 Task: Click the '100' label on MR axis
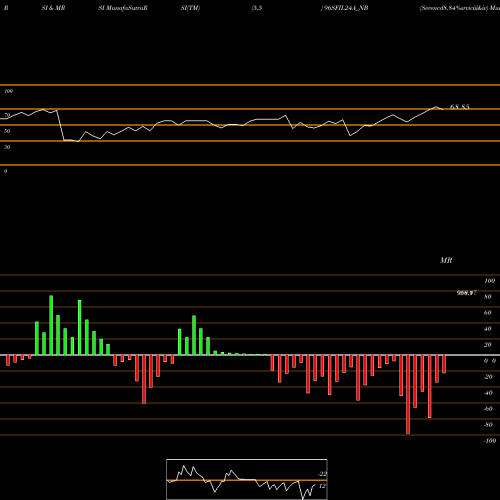(489, 281)
